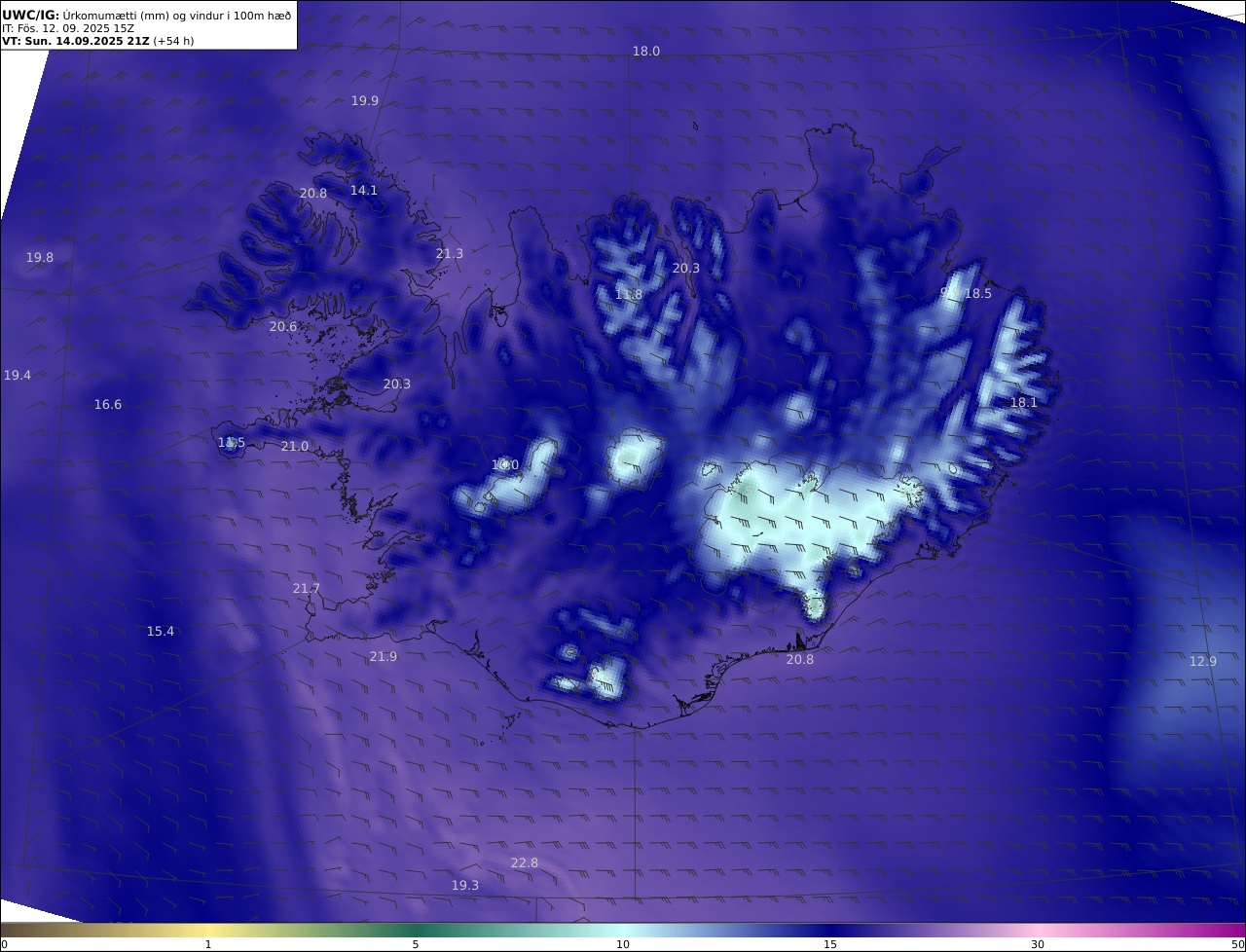Viewport: 1246px width, 952px height.
Task: Click the 19.8 value over the ocean
Action: click(40, 257)
